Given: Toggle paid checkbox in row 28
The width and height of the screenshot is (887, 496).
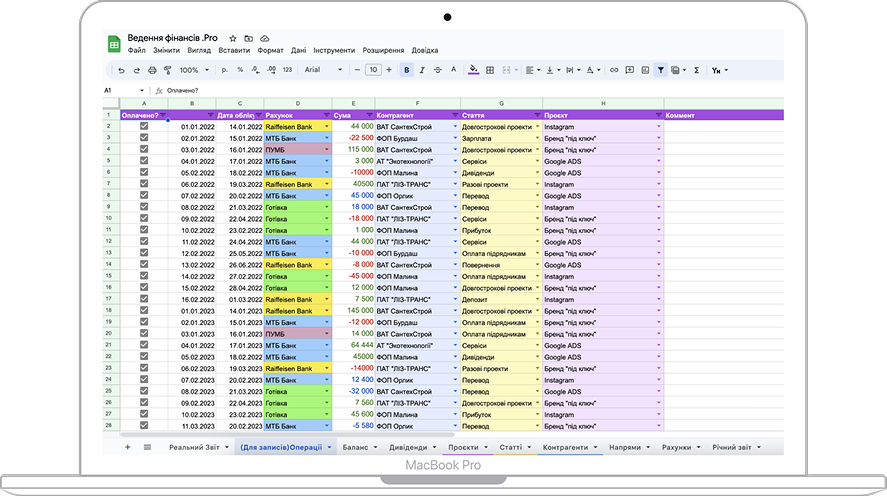Looking at the screenshot, I should (x=144, y=425).
